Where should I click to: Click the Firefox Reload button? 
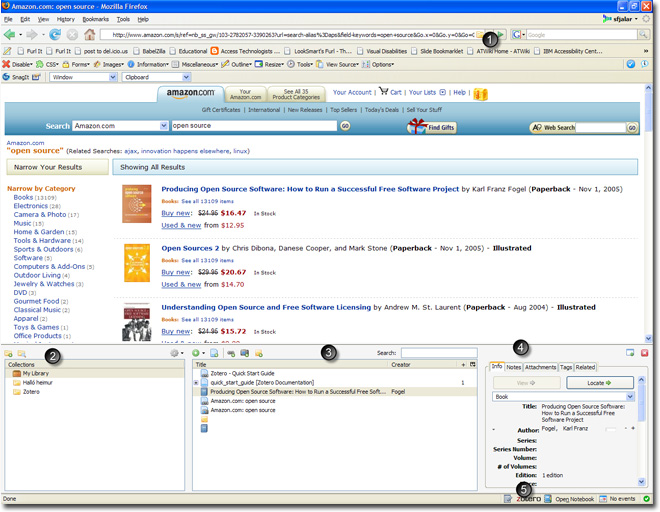55,35
